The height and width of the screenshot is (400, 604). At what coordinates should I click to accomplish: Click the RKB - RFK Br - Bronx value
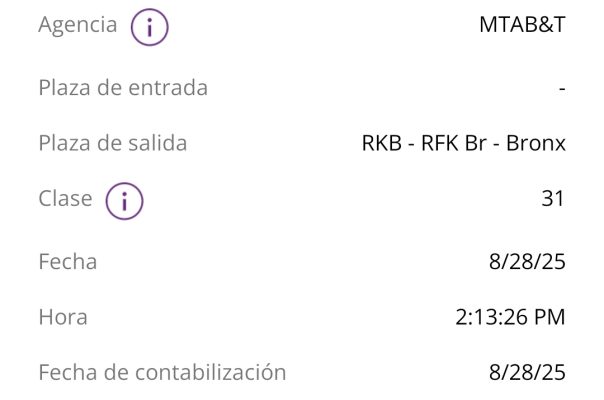click(x=464, y=143)
